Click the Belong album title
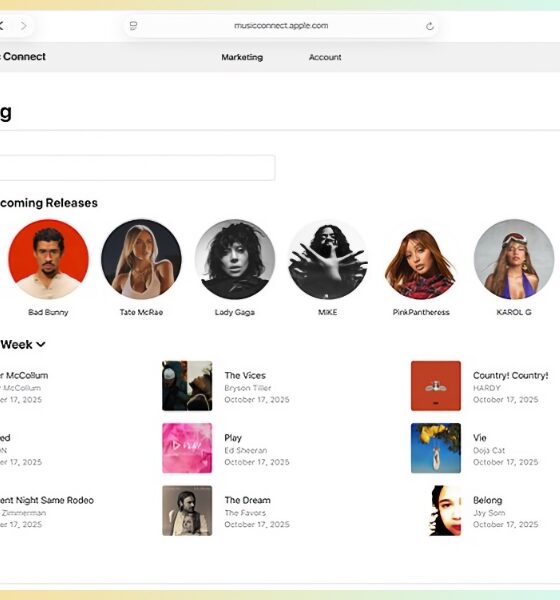 pos(488,500)
